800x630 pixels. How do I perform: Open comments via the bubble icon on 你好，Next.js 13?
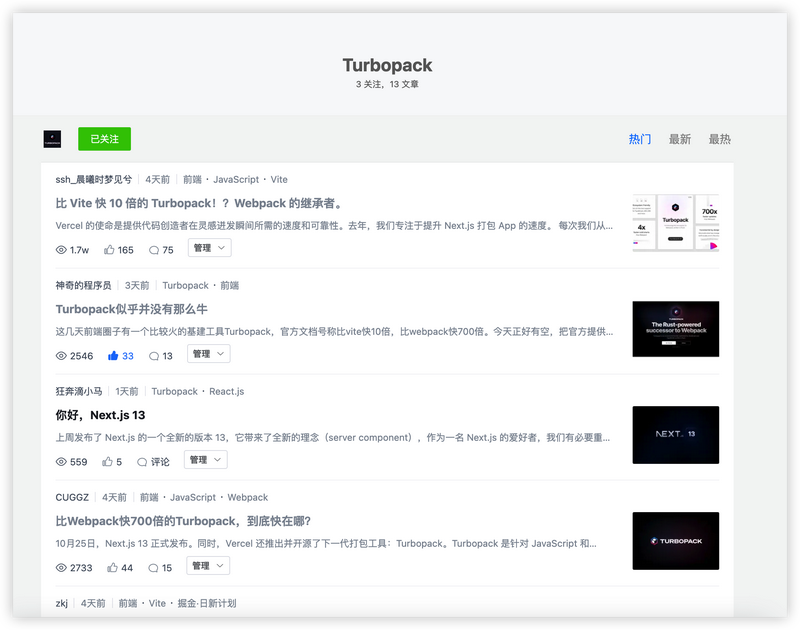point(143,460)
